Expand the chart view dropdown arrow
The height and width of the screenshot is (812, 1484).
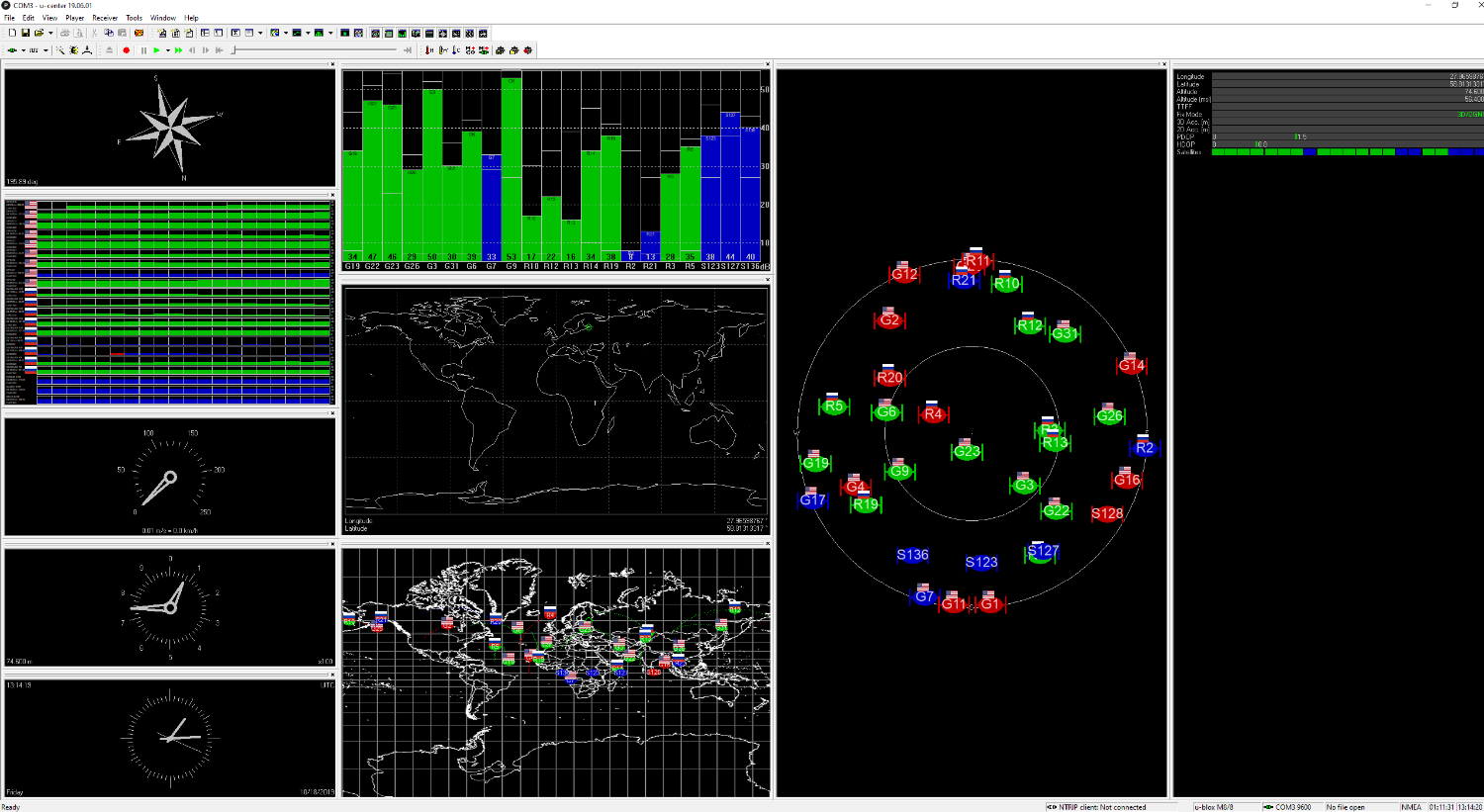point(308,33)
